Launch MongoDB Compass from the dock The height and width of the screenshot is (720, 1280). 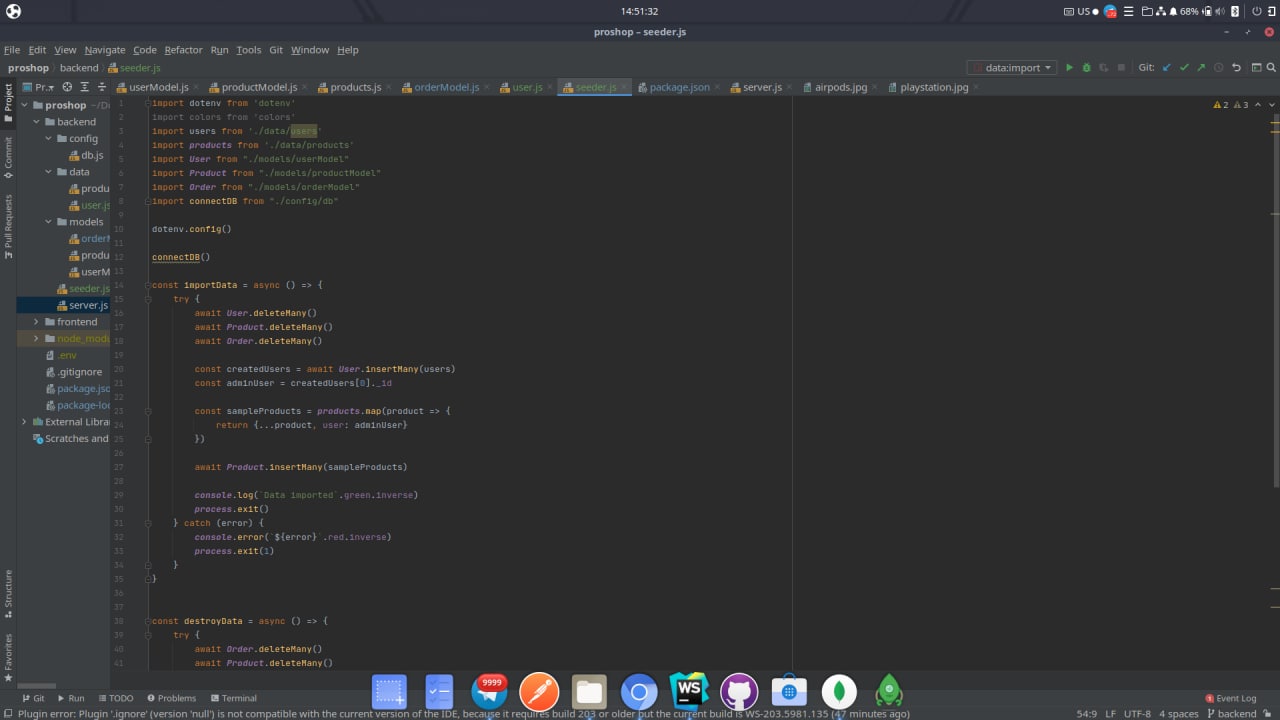839,691
